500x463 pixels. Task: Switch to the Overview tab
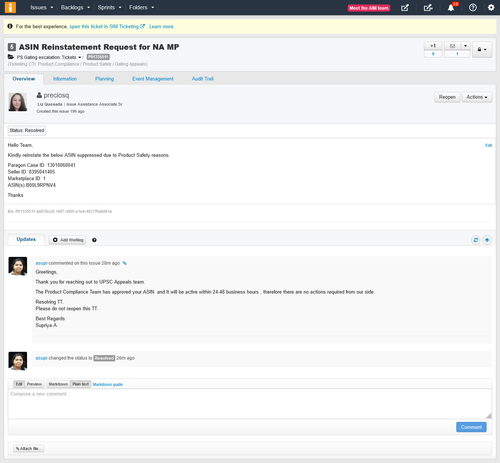click(x=24, y=79)
